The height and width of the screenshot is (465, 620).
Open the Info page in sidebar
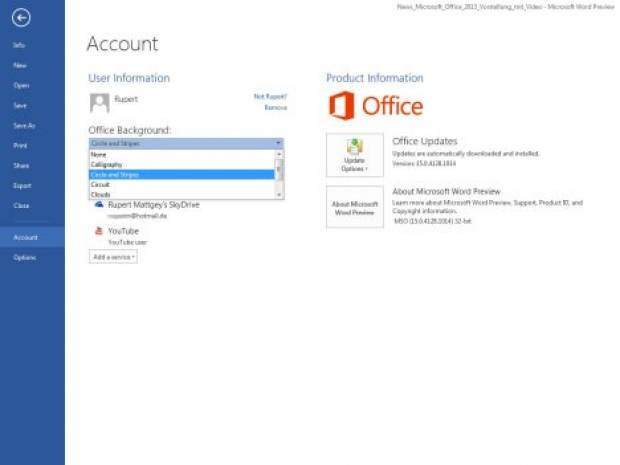pyautogui.click(x=19, y=45)
